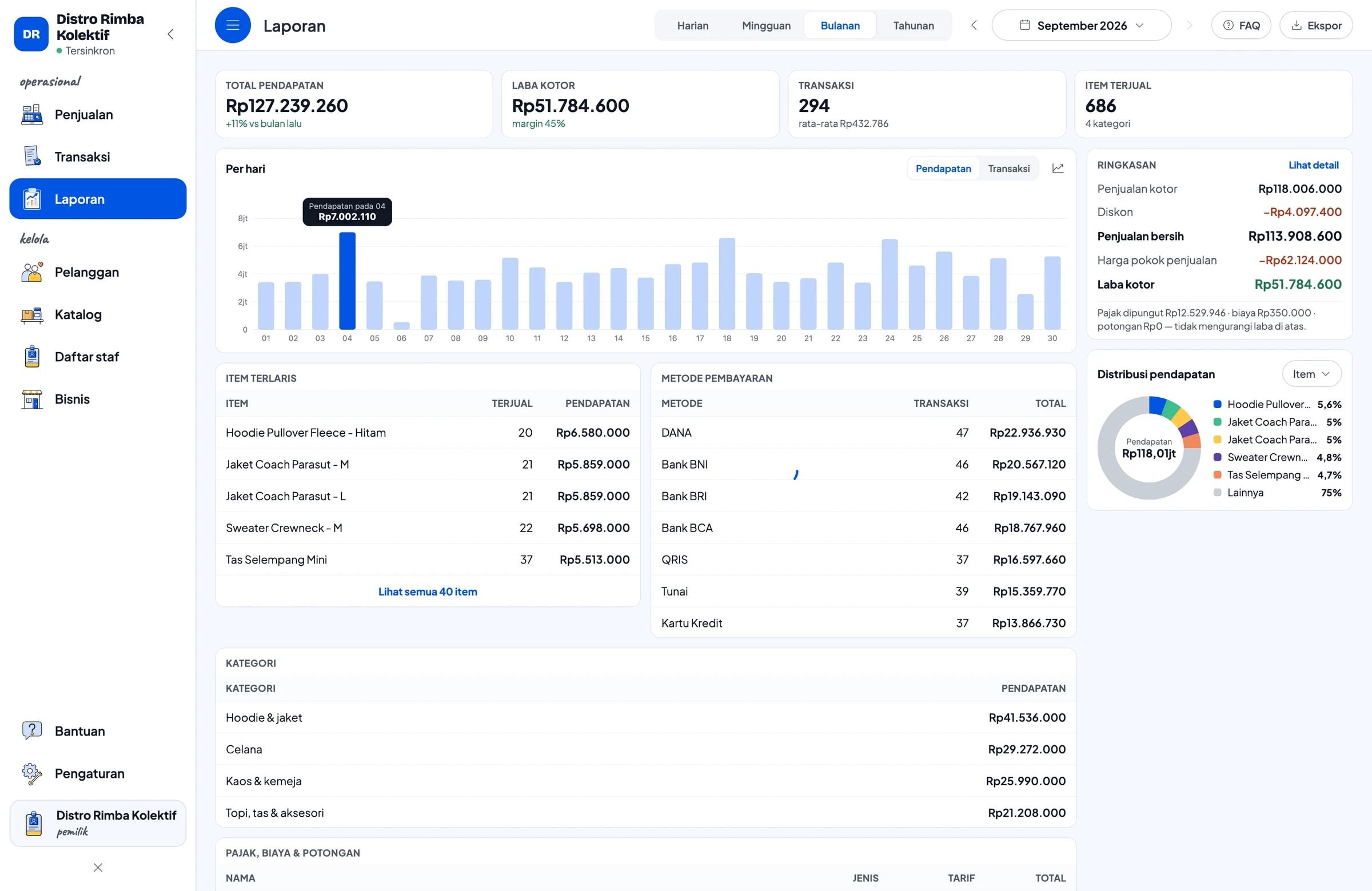This screenshot has width=1372, height=891.
Task: Open the FAQ button
Action: click(x=1241, y=25)
